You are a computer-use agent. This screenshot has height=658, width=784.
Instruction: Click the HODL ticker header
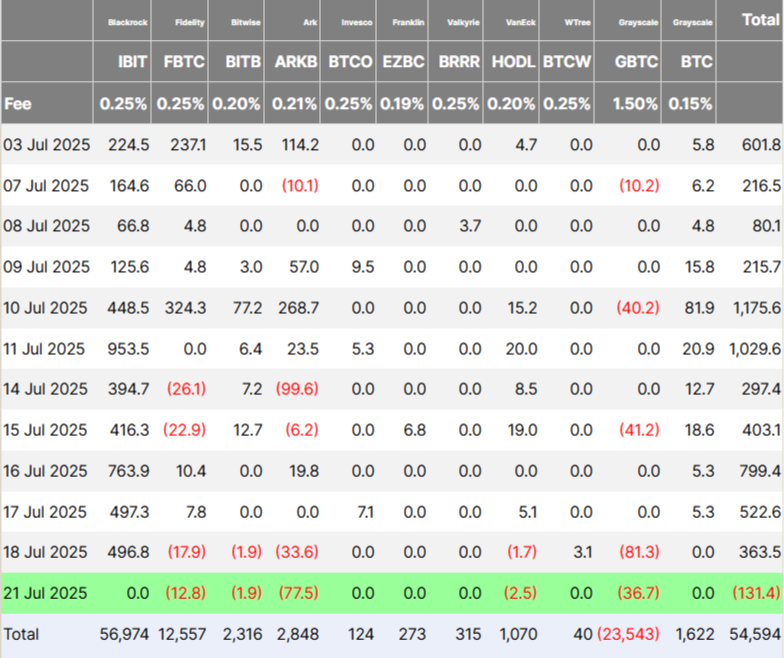coord(514,62)
